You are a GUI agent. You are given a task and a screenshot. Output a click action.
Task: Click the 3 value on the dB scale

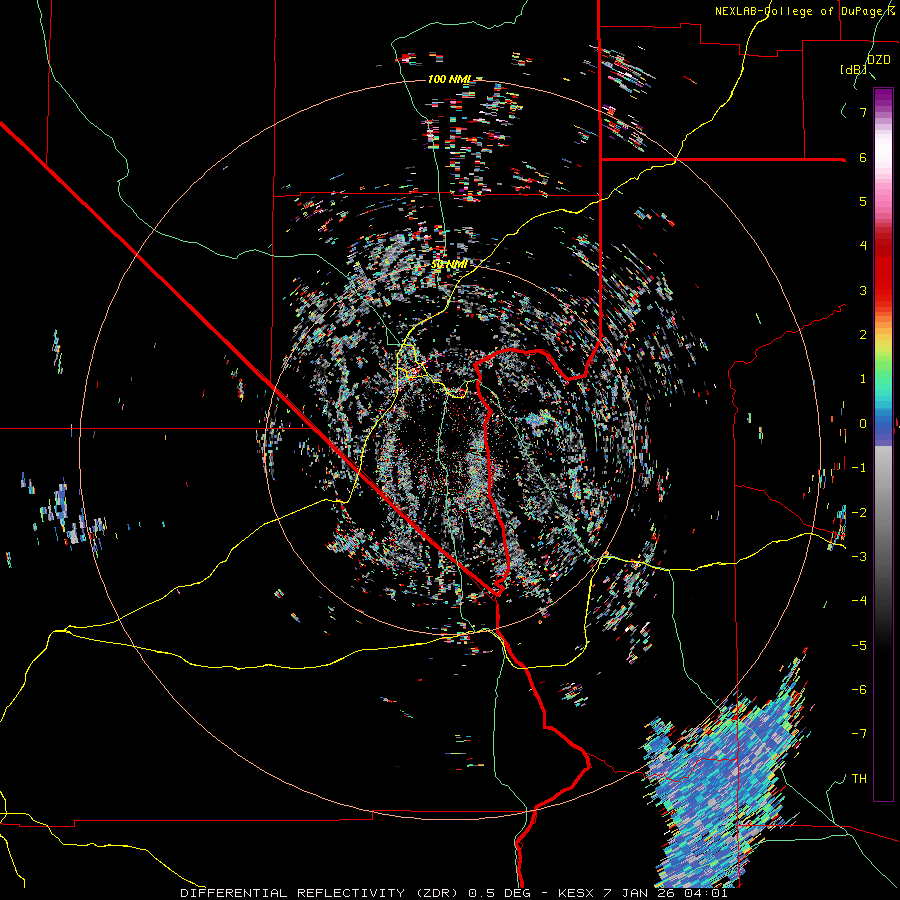[863, 290]
